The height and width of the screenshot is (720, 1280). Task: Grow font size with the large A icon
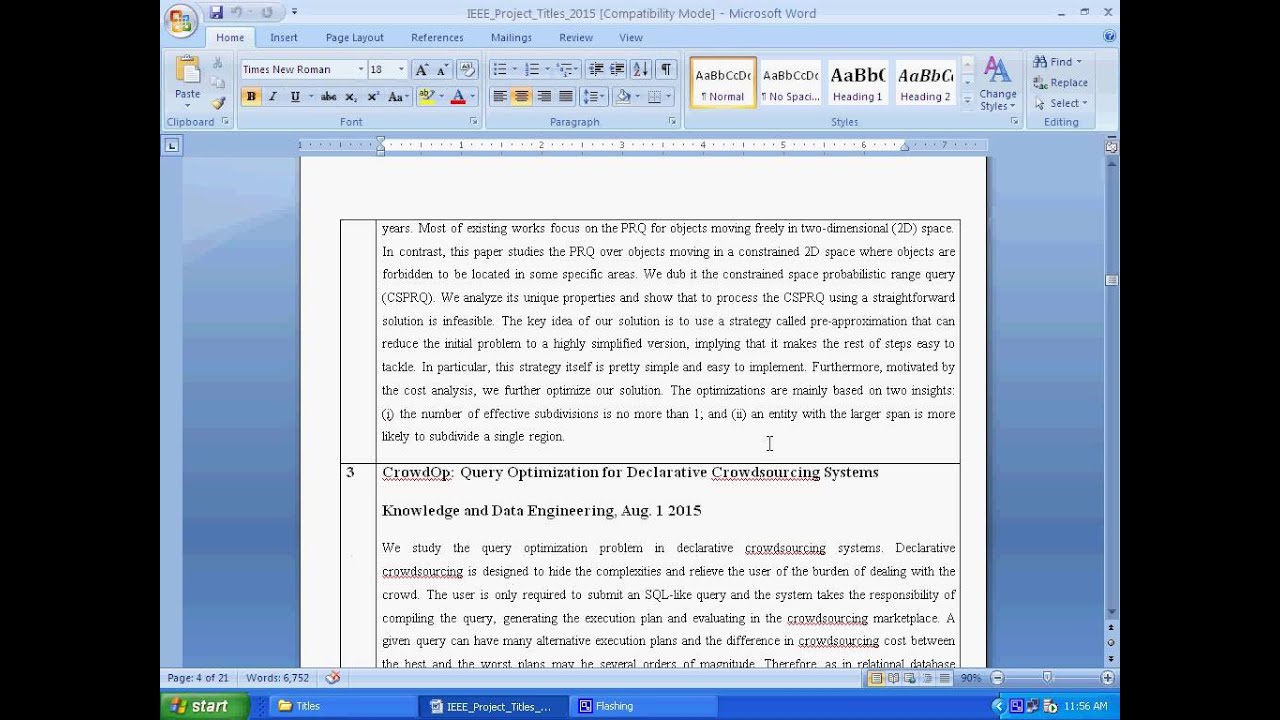[x=422, y=70]
